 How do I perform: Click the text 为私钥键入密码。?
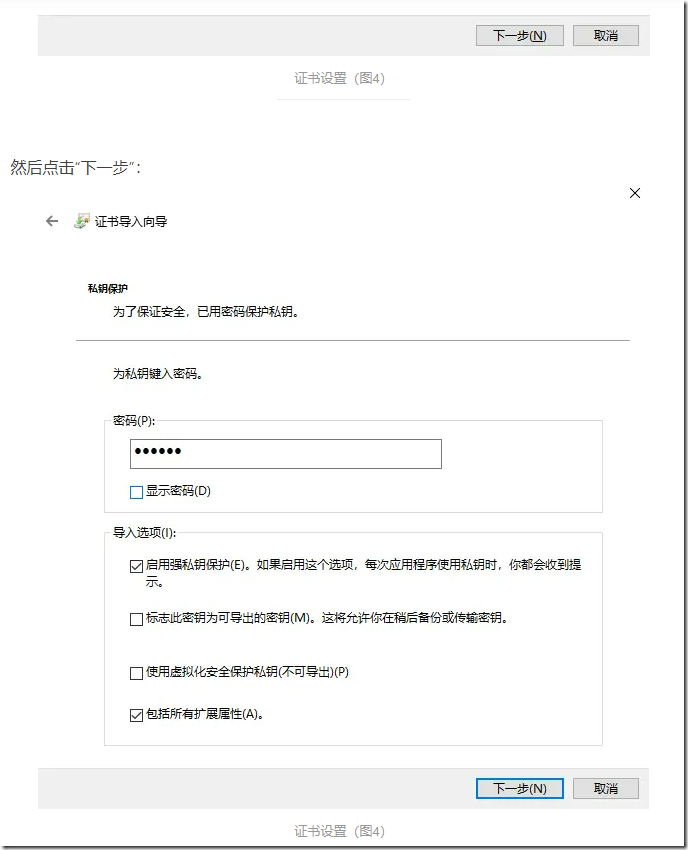(158, 374)
